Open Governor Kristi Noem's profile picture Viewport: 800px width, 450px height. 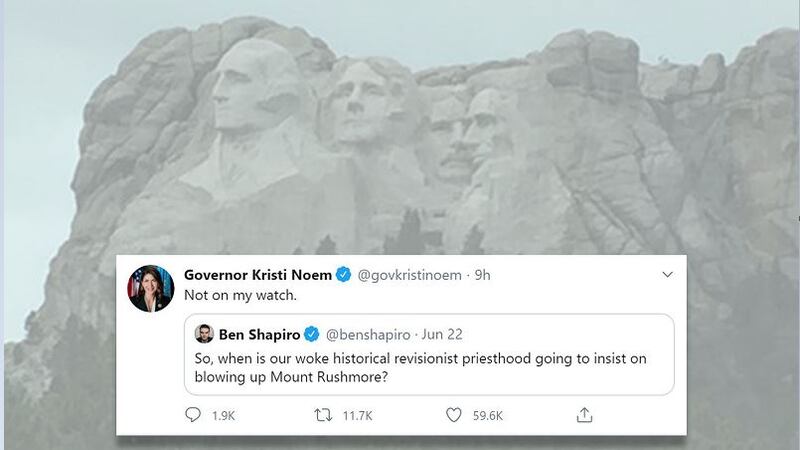(x=152, y=290)
